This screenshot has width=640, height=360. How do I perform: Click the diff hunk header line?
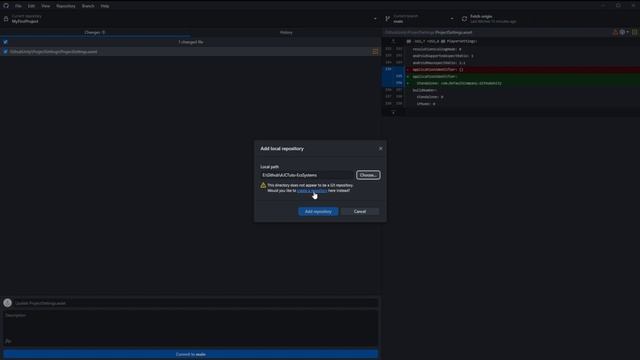pos(442,41)
